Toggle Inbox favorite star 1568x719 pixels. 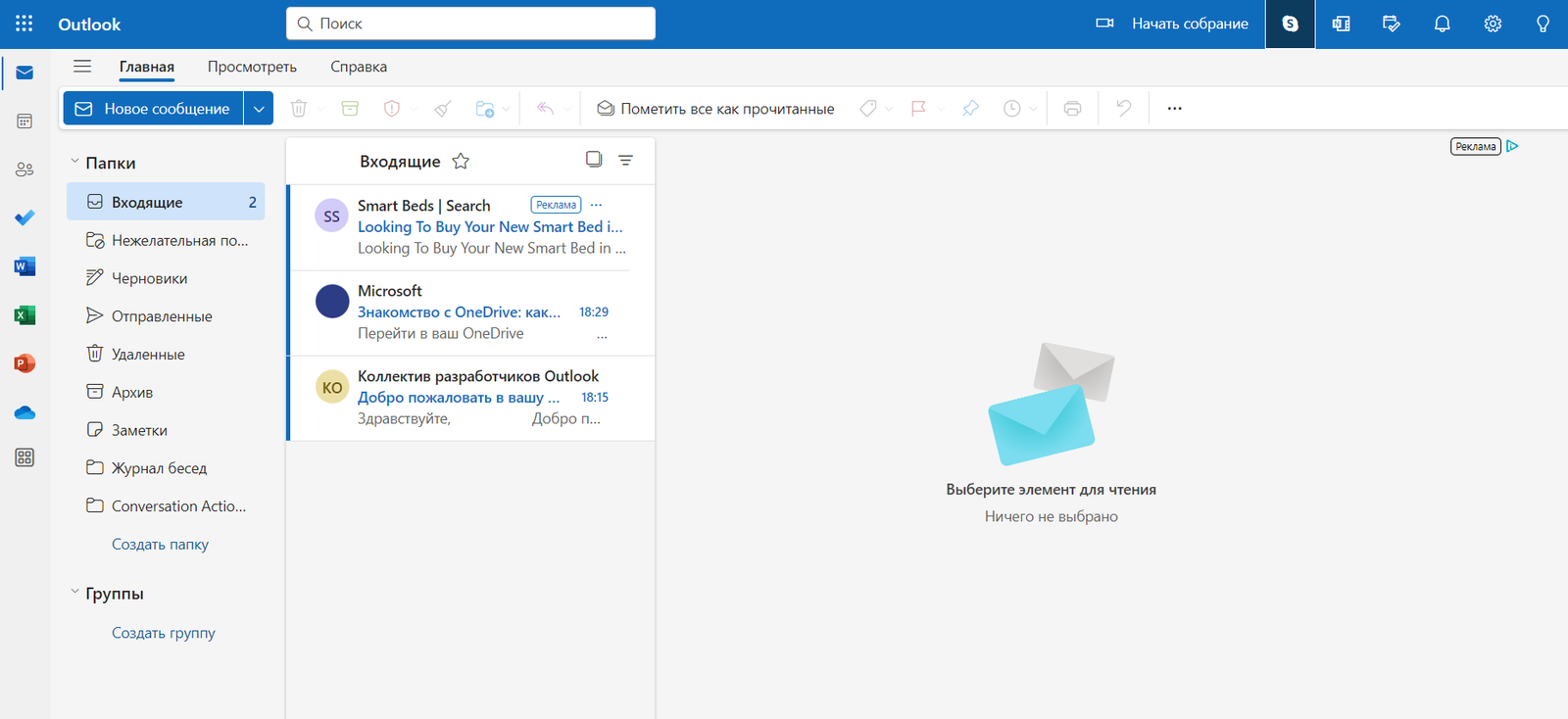pyautogui.click(x=461, y=161)
